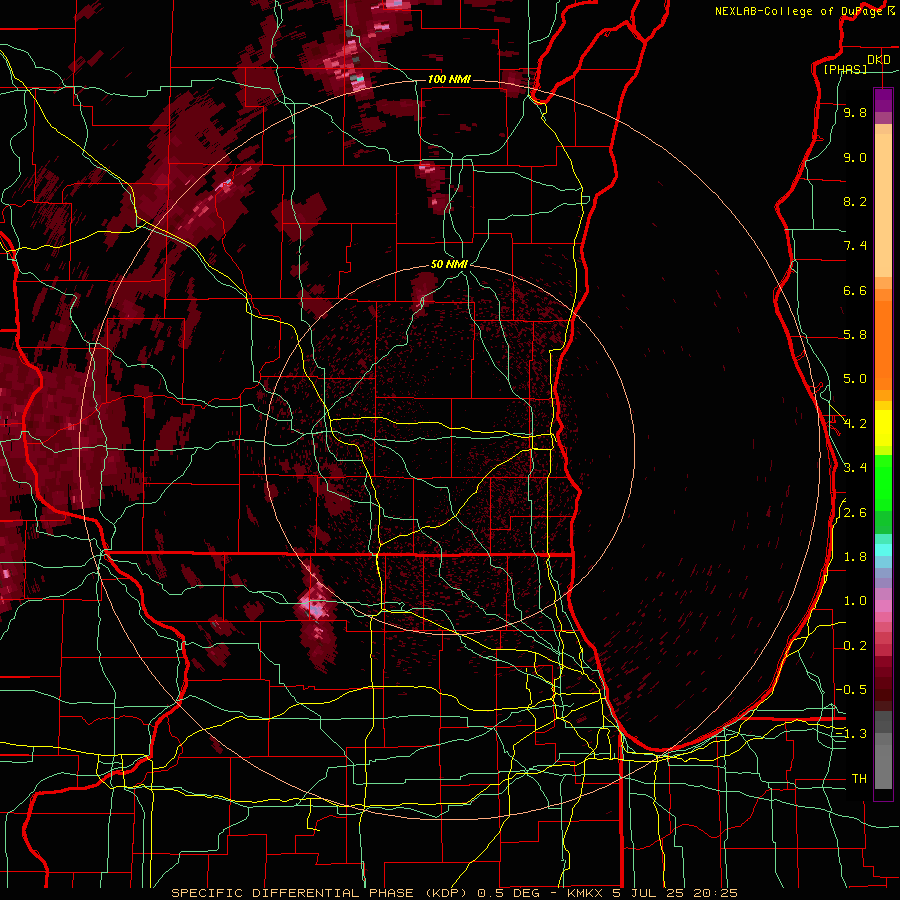Viewport: 900px width, 900px height.
Task: Click the TH label at the scale bottom
Action: click(859, 779)
